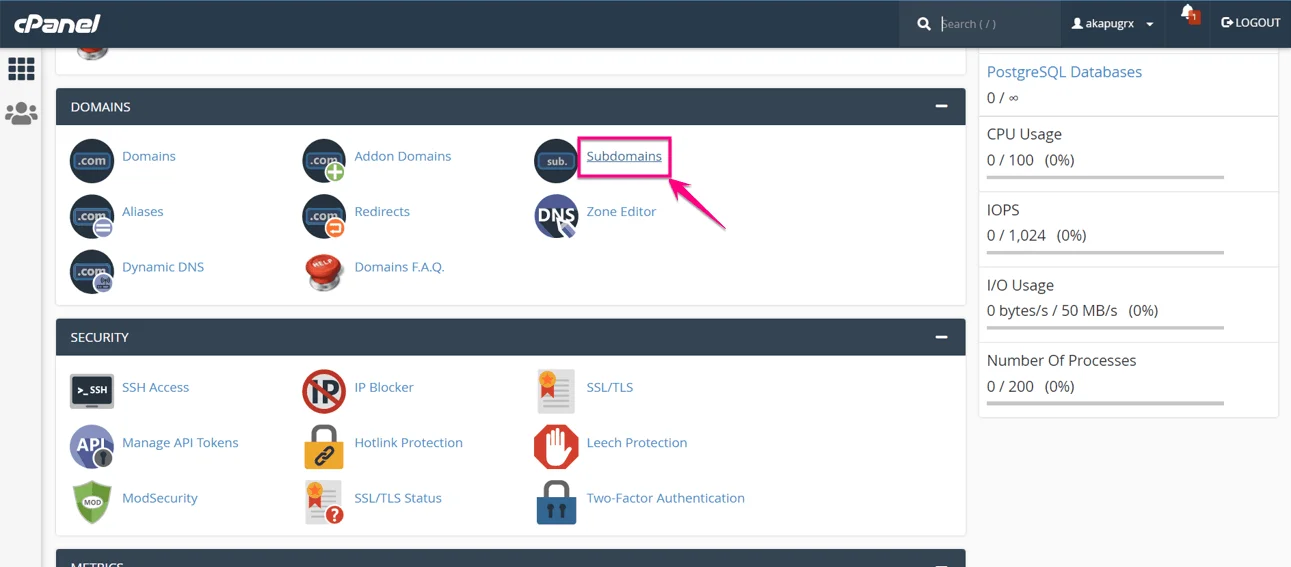
Task: Open the Two-Factor Authentication link
Action: (x=665, y=497)
